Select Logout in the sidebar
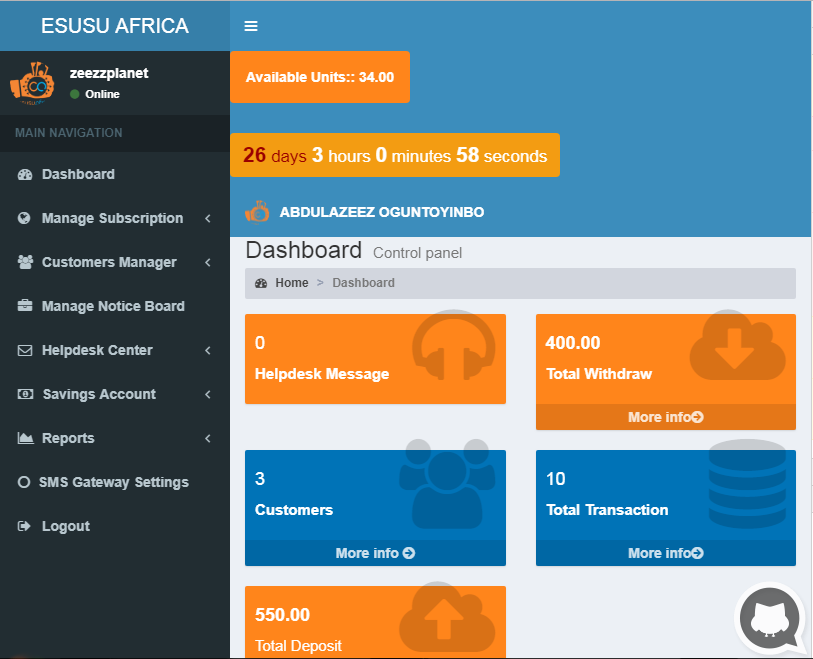The height and width of the screenshot is (659, 813). pos(115,527)
